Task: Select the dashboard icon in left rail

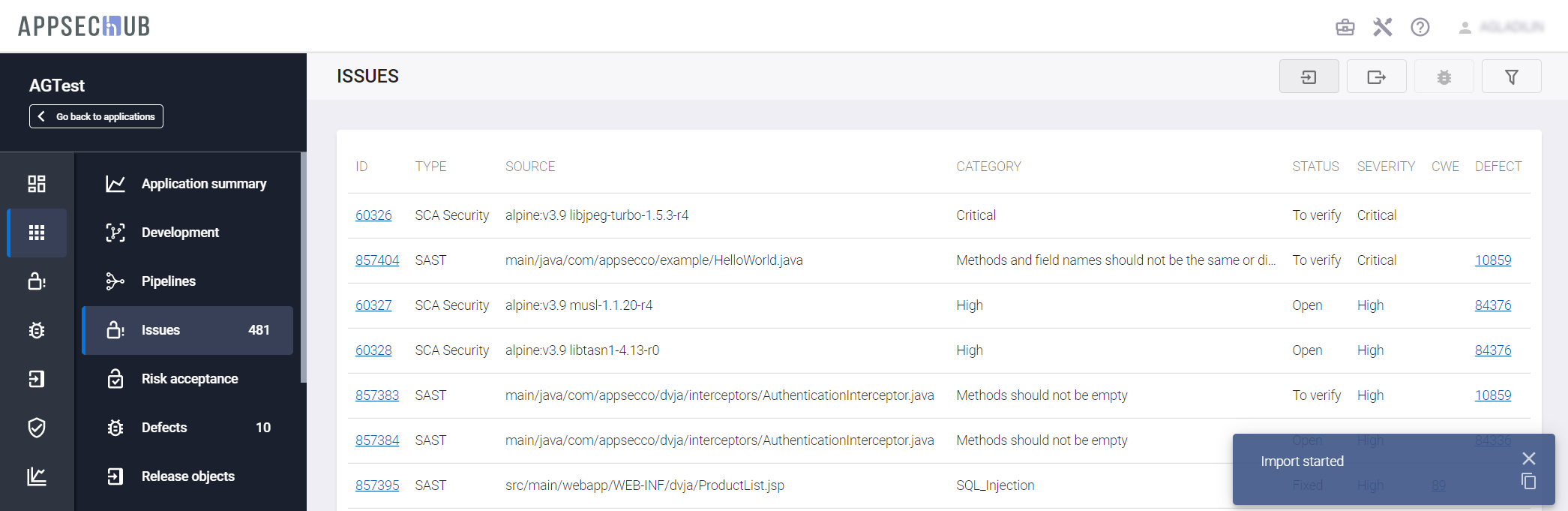Action: tap(37, 184)
